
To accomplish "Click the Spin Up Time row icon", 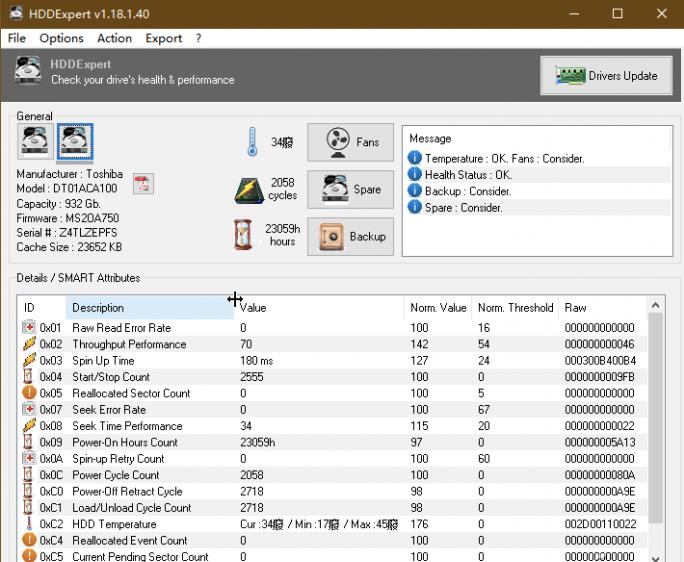I will coord(29,360).
